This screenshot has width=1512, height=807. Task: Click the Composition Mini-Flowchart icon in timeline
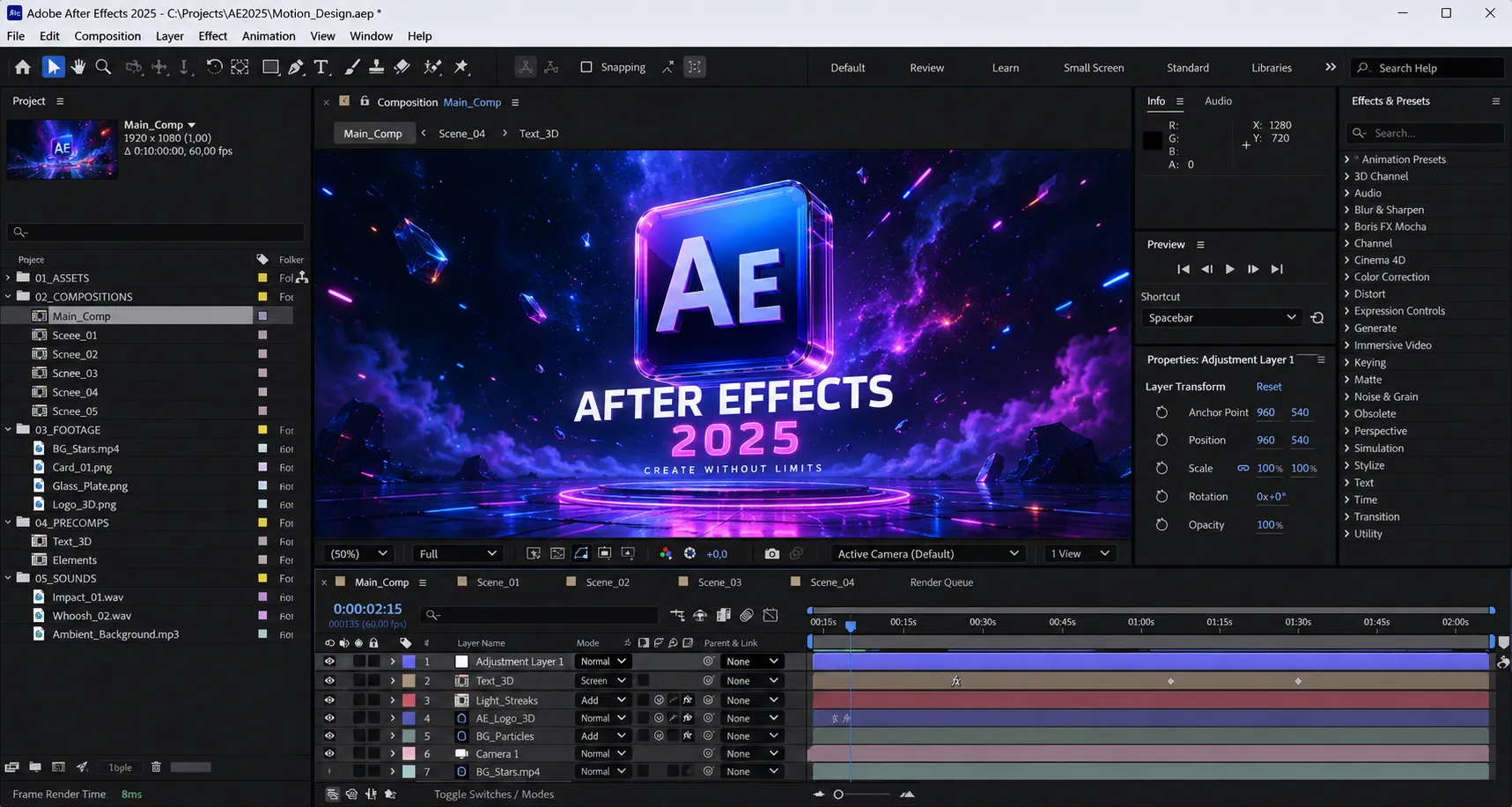pos(677,615)
